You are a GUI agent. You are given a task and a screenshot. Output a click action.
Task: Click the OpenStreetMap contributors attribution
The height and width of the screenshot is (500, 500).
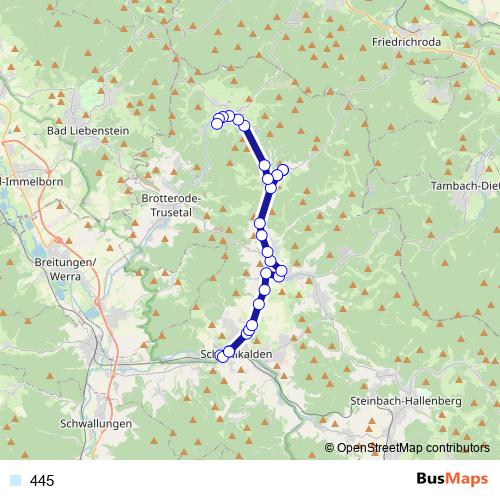click(x=407, y=448)
